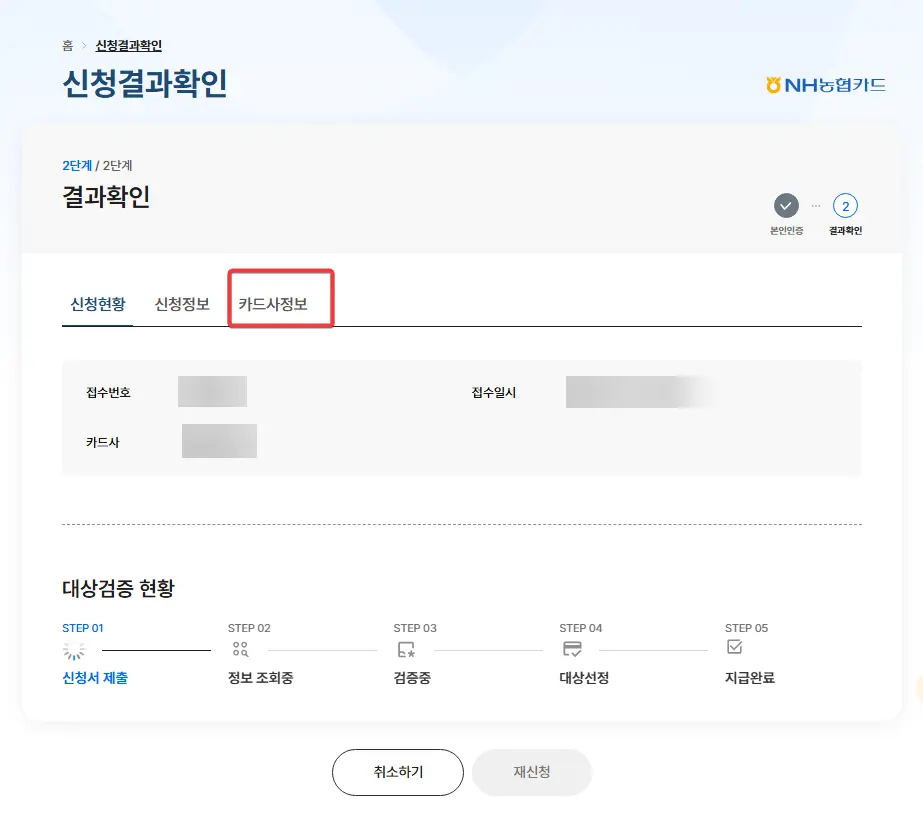Click the blurred 접수일시 value
The width and height of the screenshot is (923, 827).
coord(639,392)
